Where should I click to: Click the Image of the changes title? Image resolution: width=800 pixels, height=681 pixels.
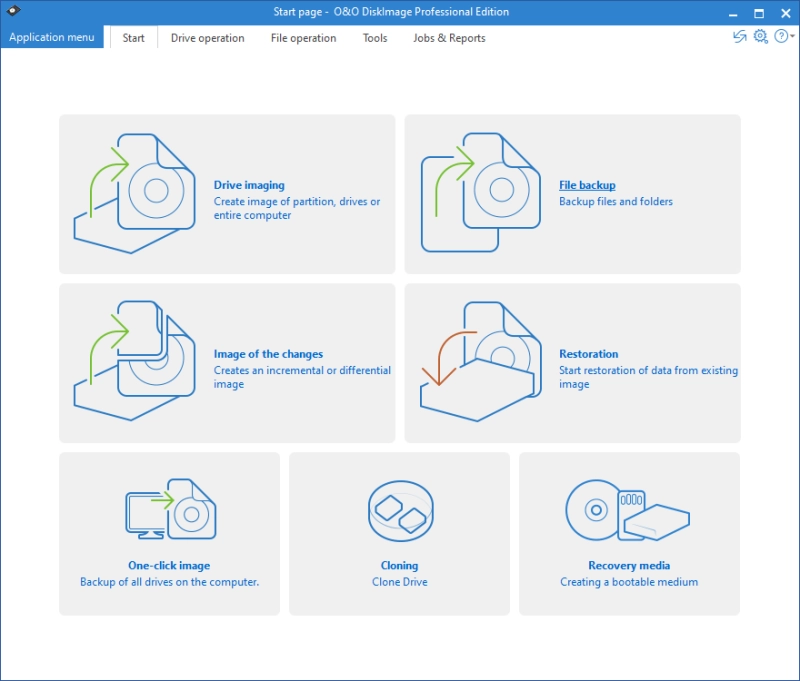(268, 354)
